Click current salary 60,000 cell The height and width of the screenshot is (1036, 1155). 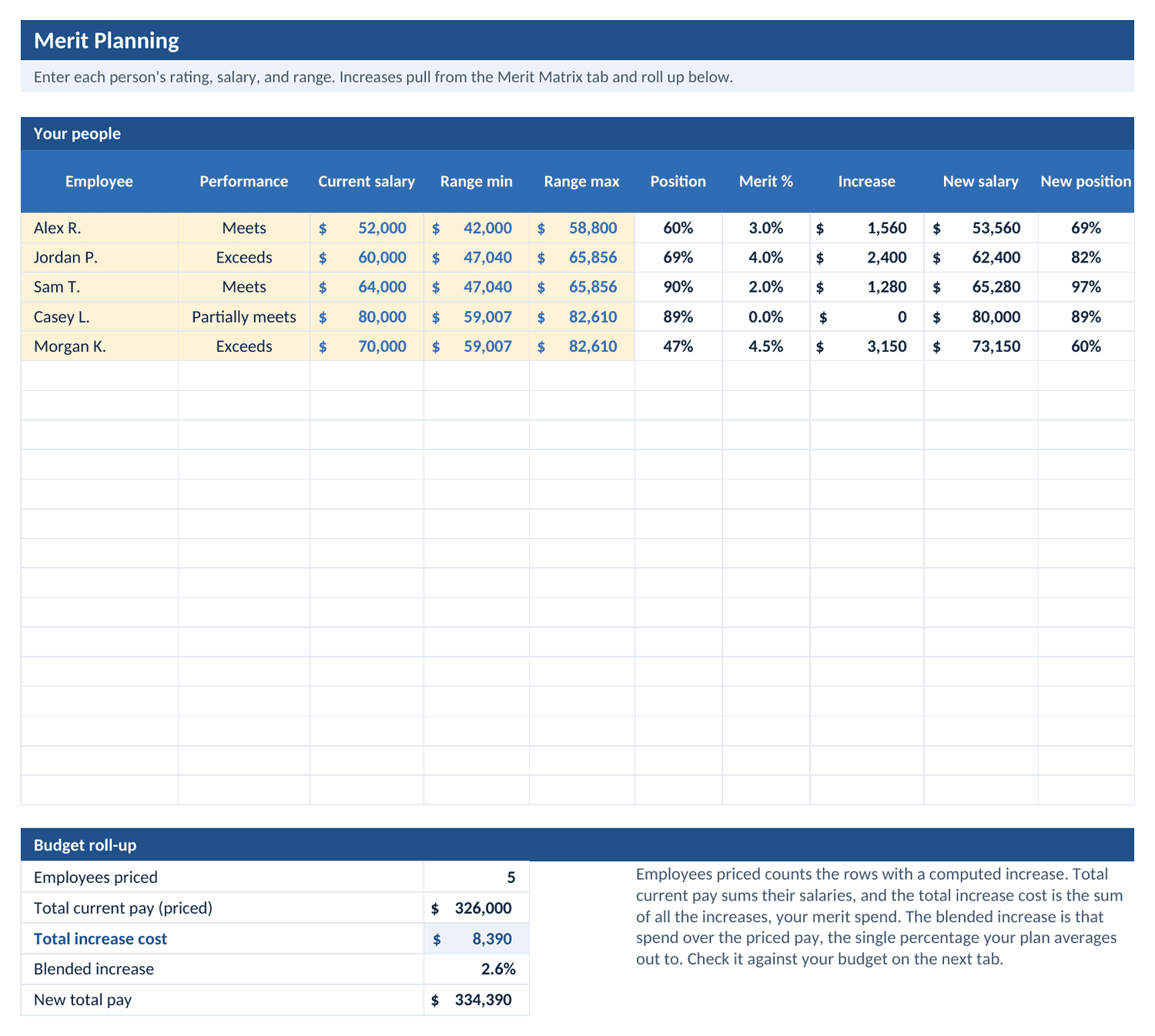coord(367,257)
